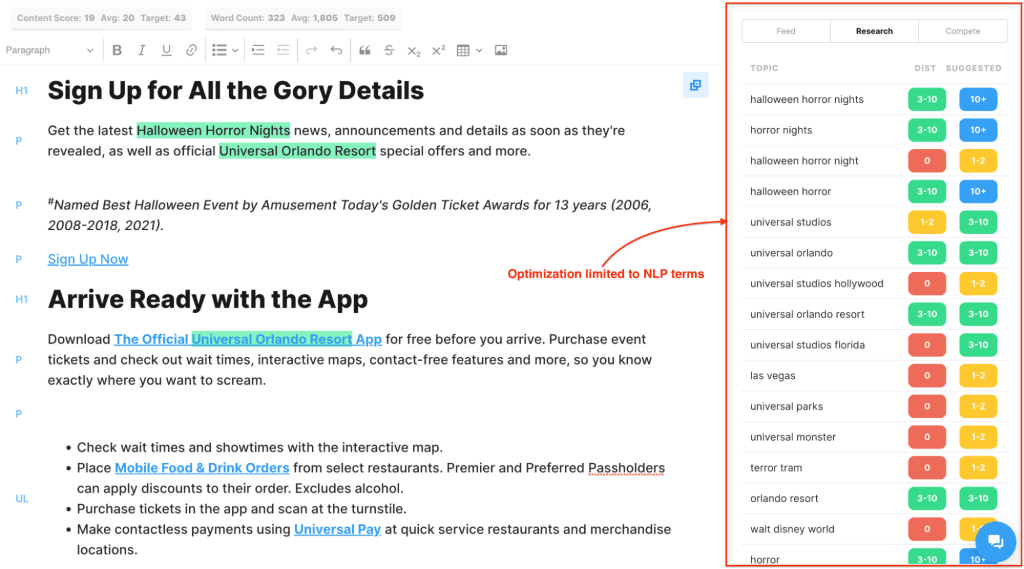
Task: Click the green 3-10 dist badge for halloween horror nights
Action: (x=927, y=99)
